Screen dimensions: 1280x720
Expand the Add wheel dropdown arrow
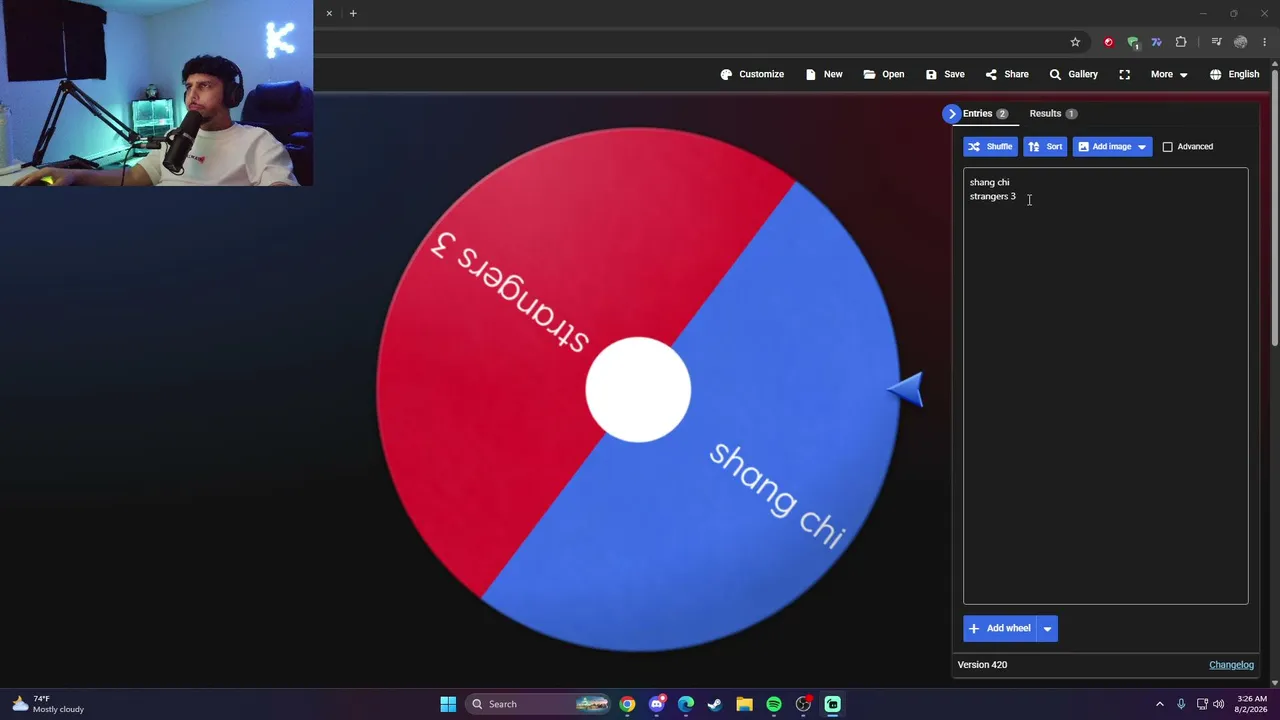1047,628
